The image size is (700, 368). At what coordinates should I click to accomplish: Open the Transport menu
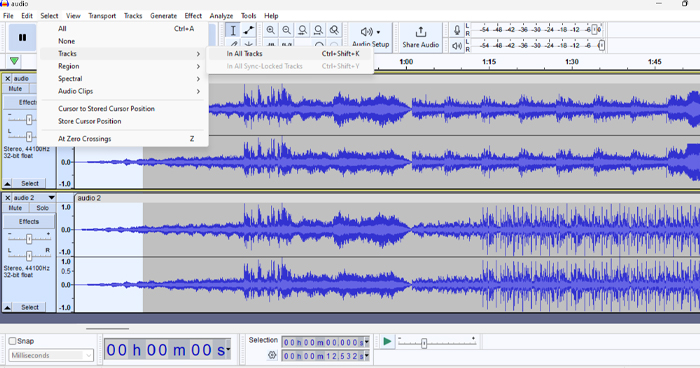(102, 16)
